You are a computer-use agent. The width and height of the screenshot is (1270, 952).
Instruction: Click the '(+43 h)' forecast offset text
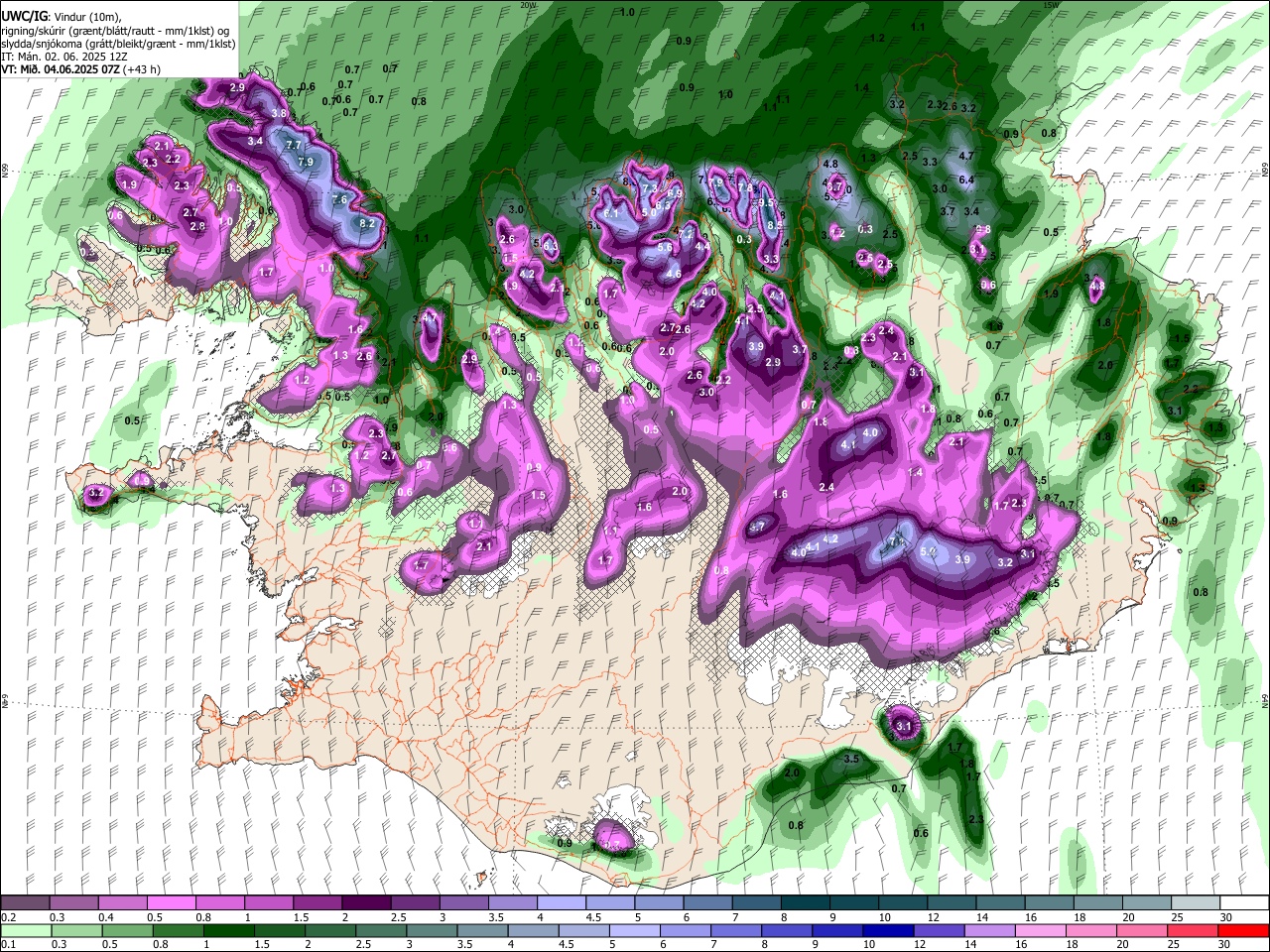pyautogui.click(x=143, y=69)
